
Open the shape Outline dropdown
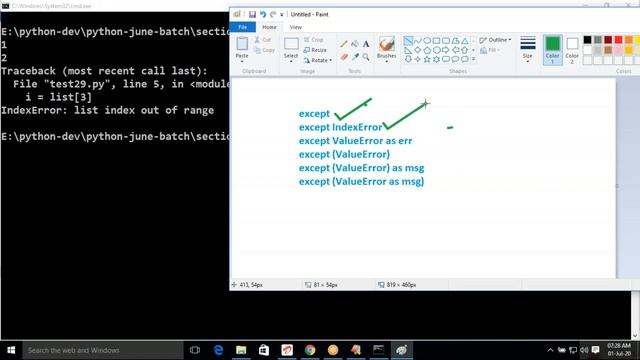(496, 40)
